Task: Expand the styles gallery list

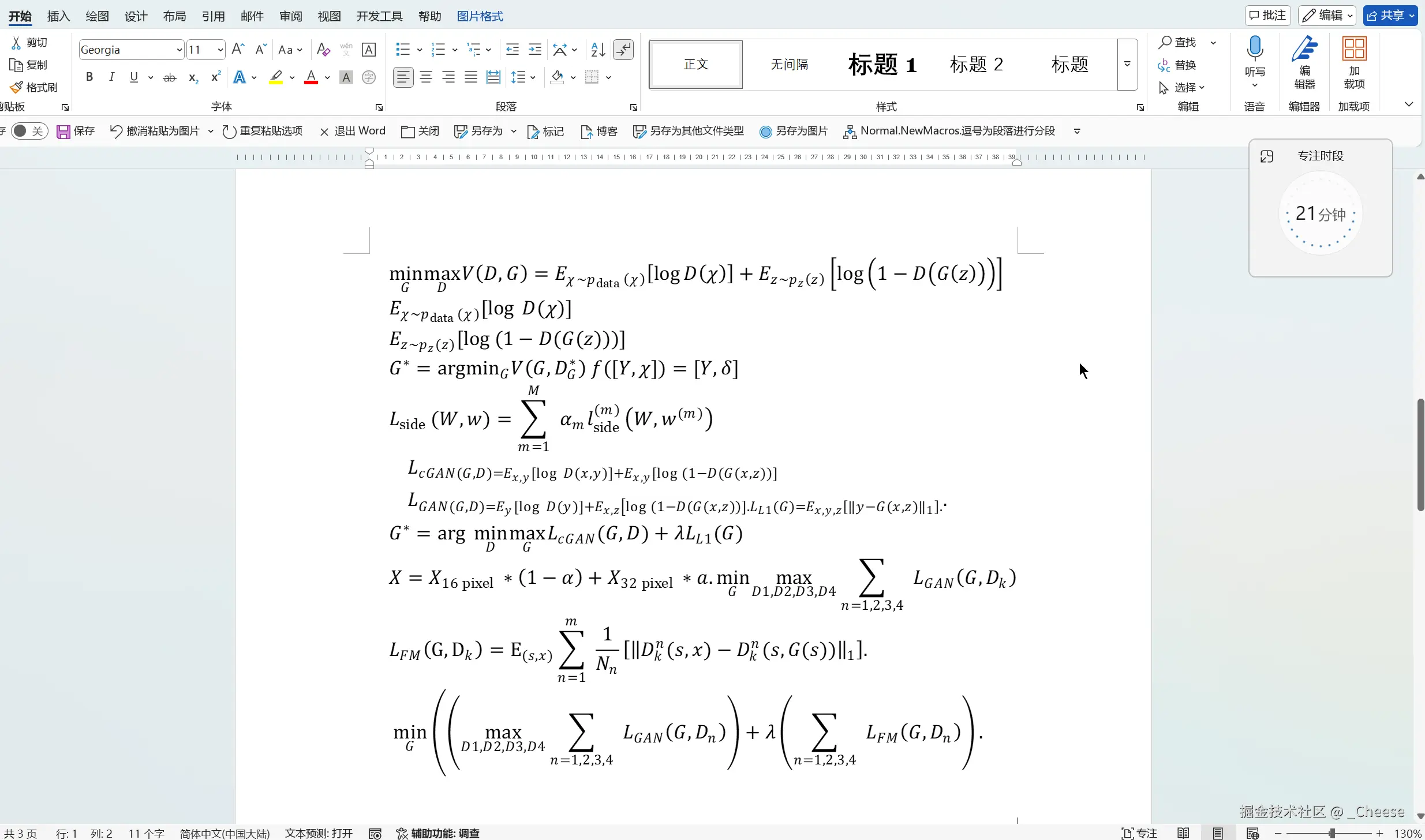Action: click(1127, 64)
